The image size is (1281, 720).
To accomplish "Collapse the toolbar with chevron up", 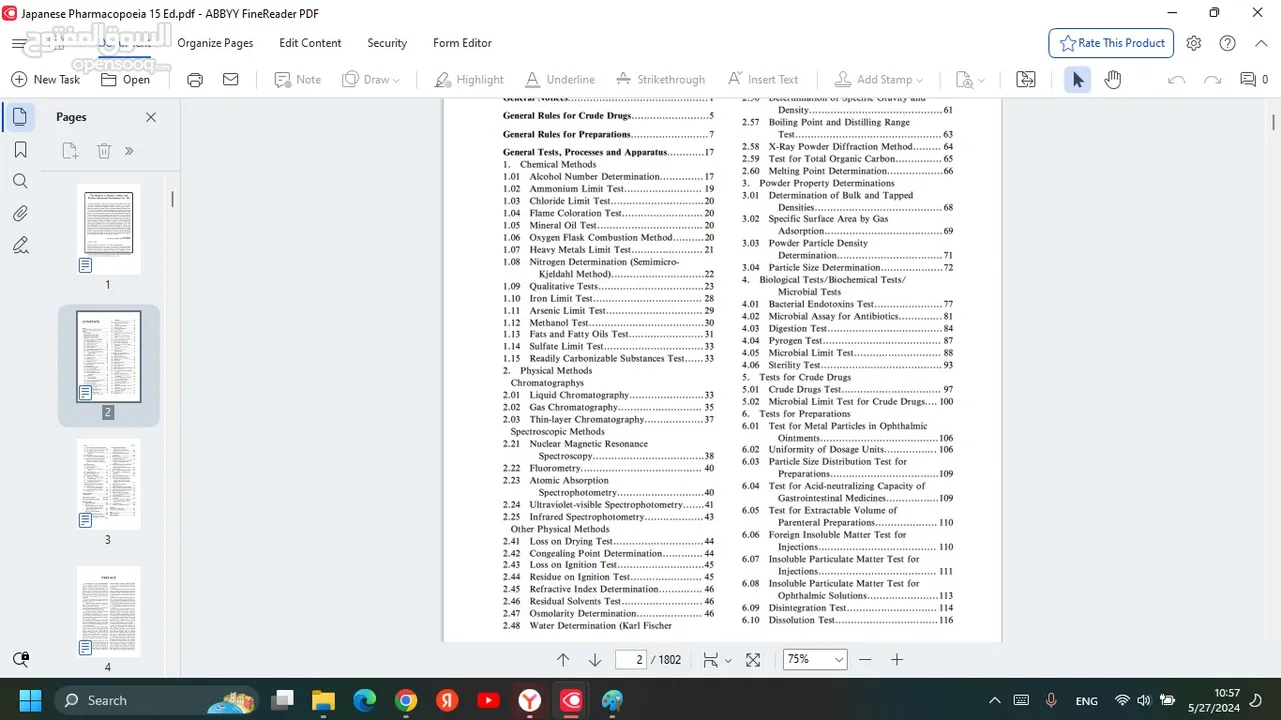I will coord(1259,43).
